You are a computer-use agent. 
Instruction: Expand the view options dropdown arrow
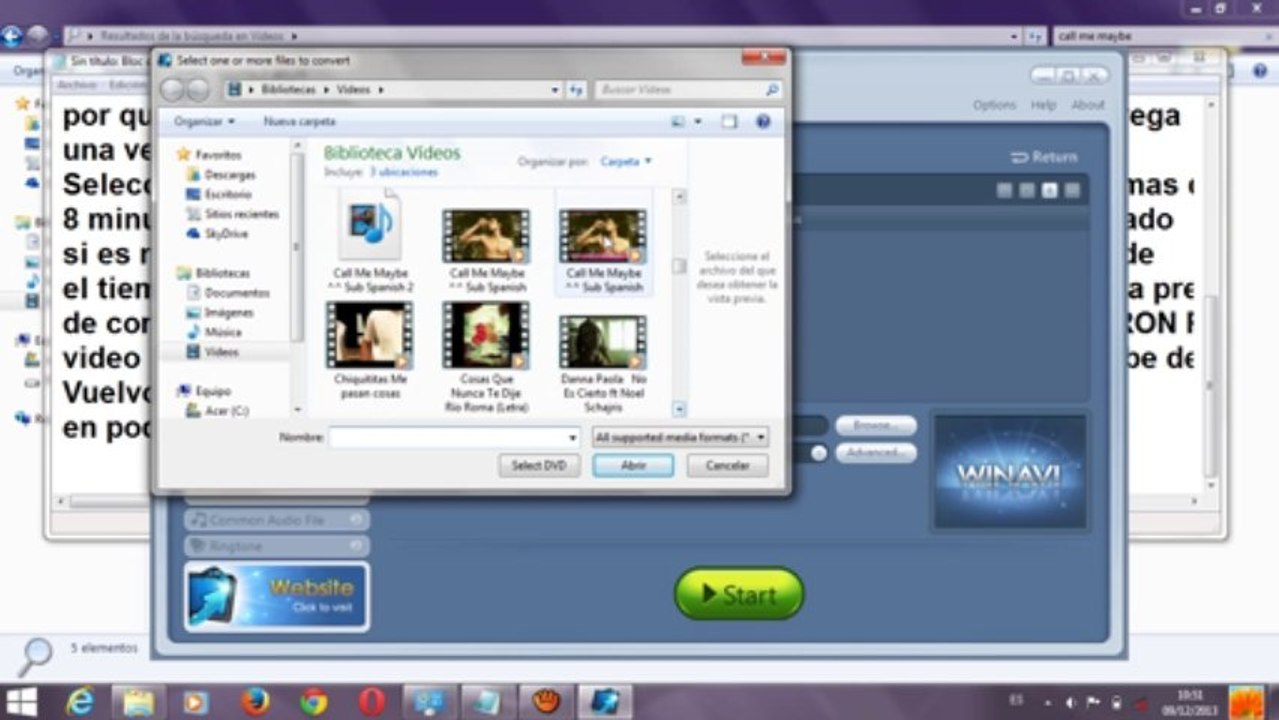pos(698,121)
